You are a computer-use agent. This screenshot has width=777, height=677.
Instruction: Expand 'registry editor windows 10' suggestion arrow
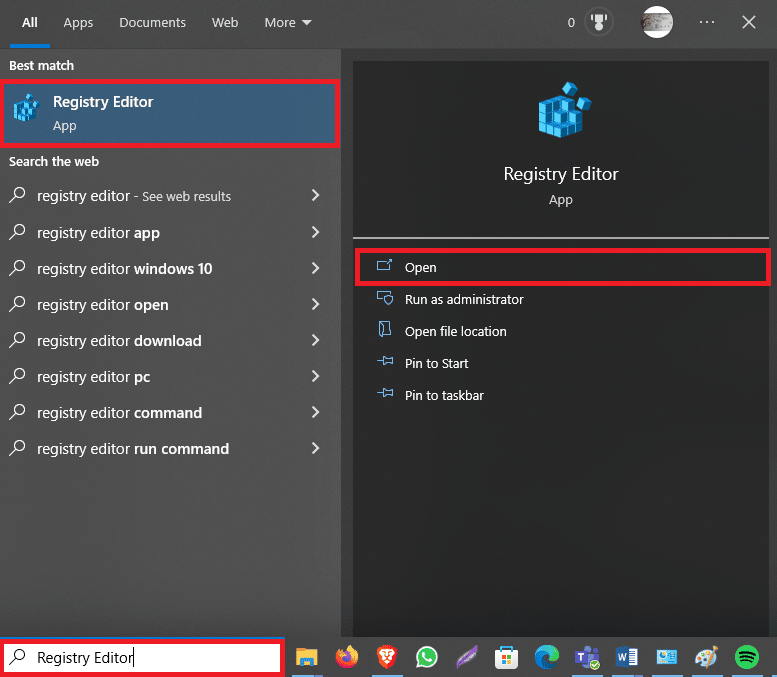point(315,268)
